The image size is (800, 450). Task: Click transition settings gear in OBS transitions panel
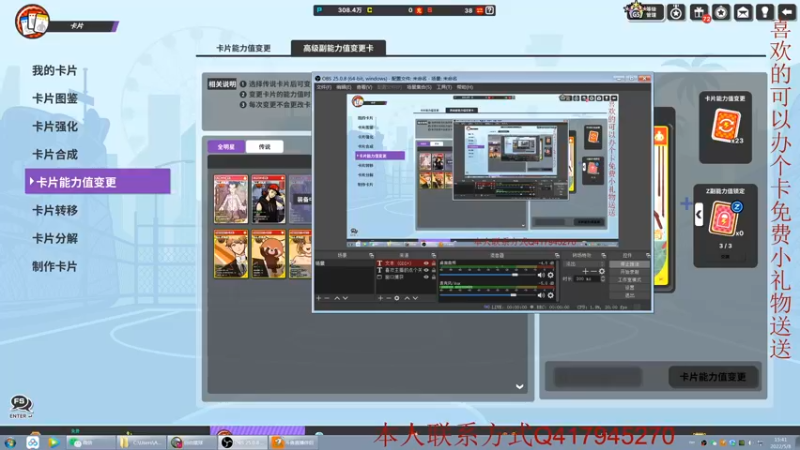coord(602,271)
